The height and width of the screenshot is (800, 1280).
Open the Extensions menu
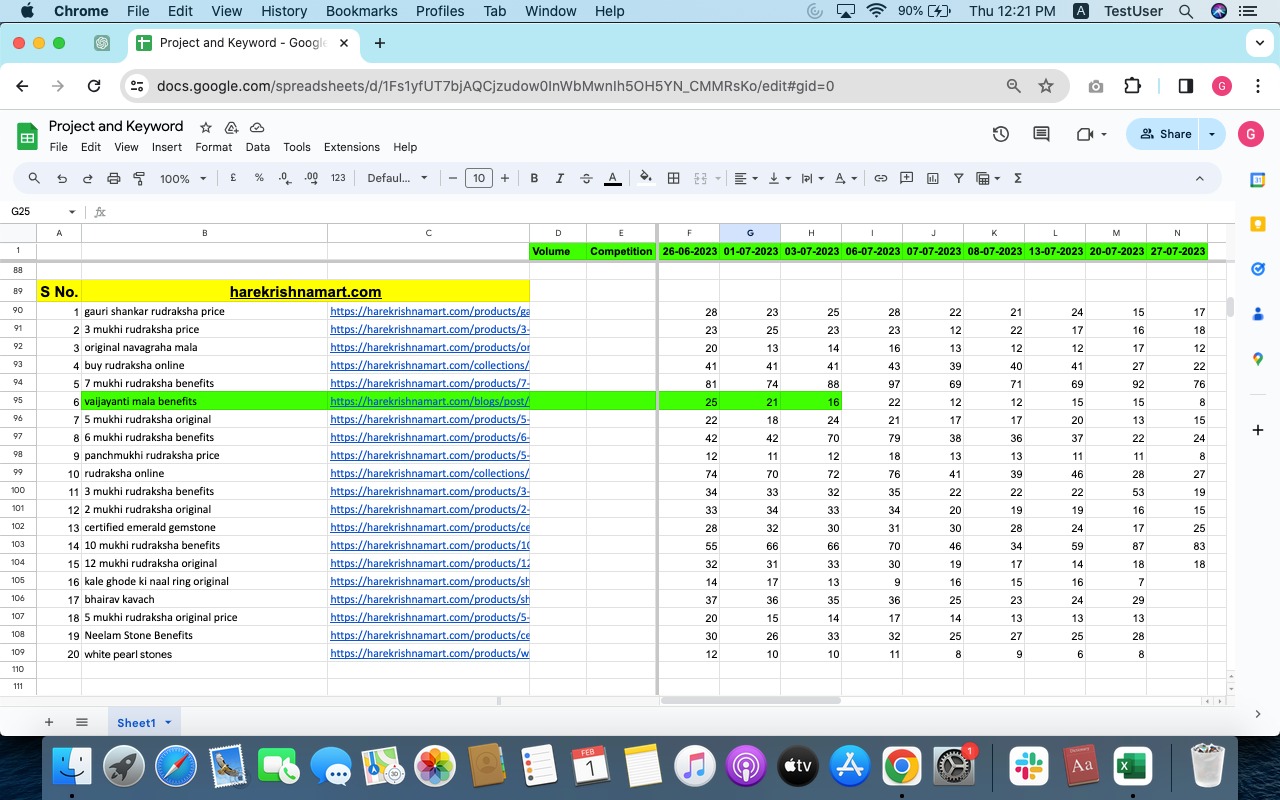(351, 147)
